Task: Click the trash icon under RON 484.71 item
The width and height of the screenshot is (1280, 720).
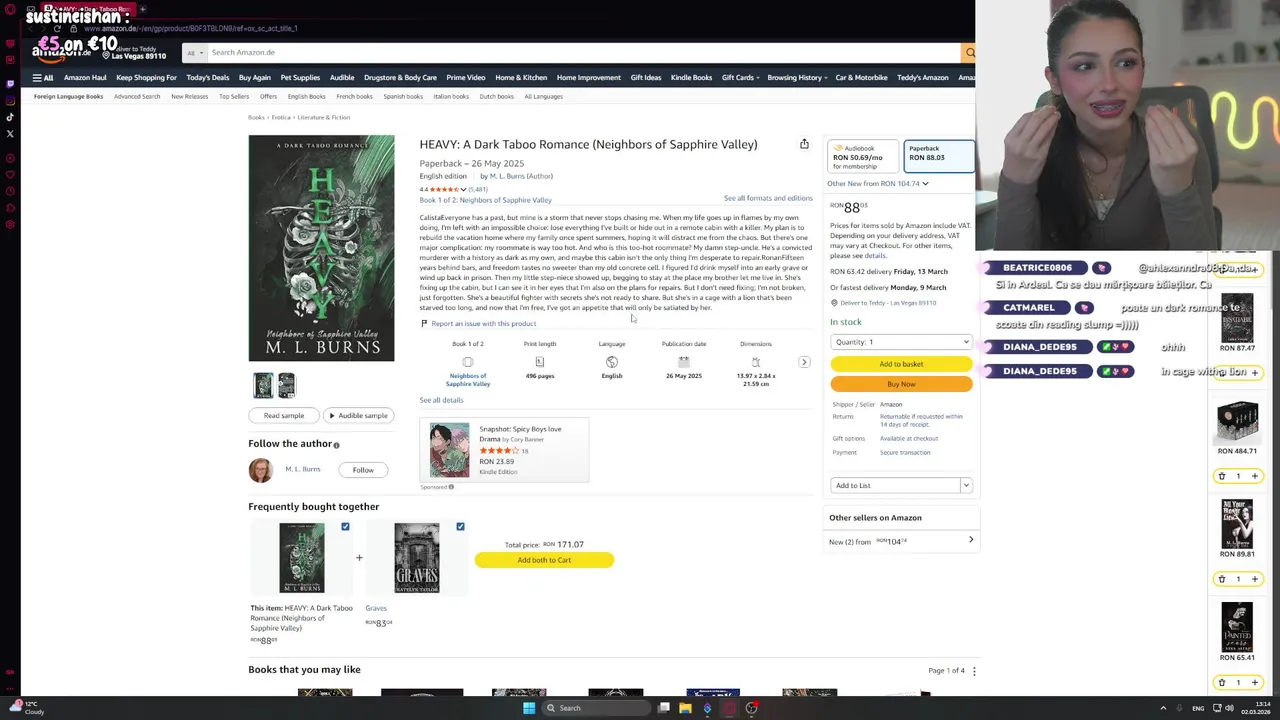Action: [x=1221, y=476]
